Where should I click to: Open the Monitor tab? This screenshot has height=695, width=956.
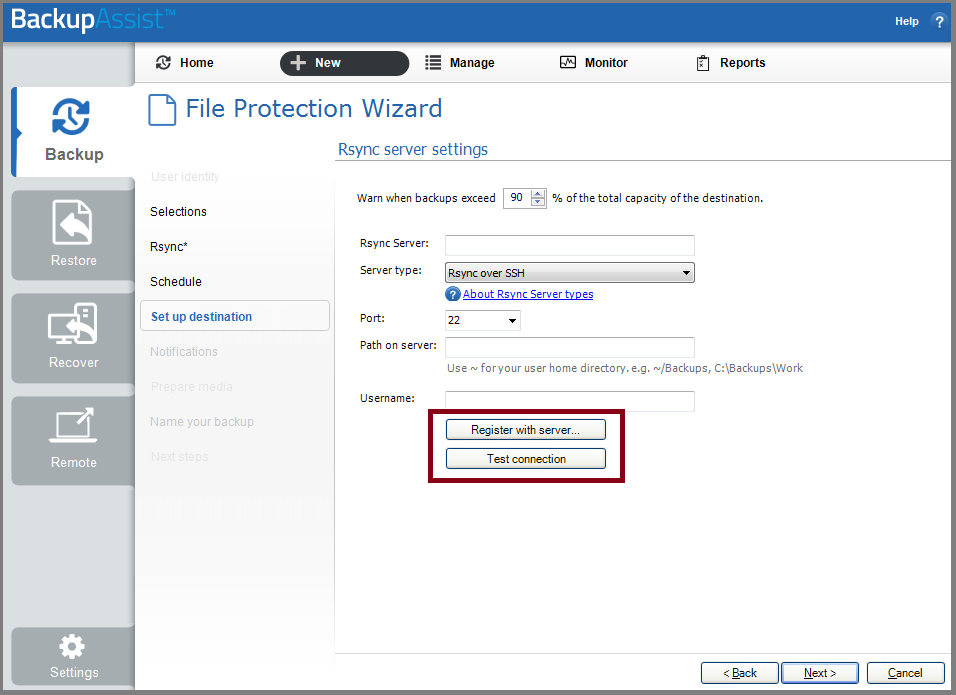coord(594,63)
